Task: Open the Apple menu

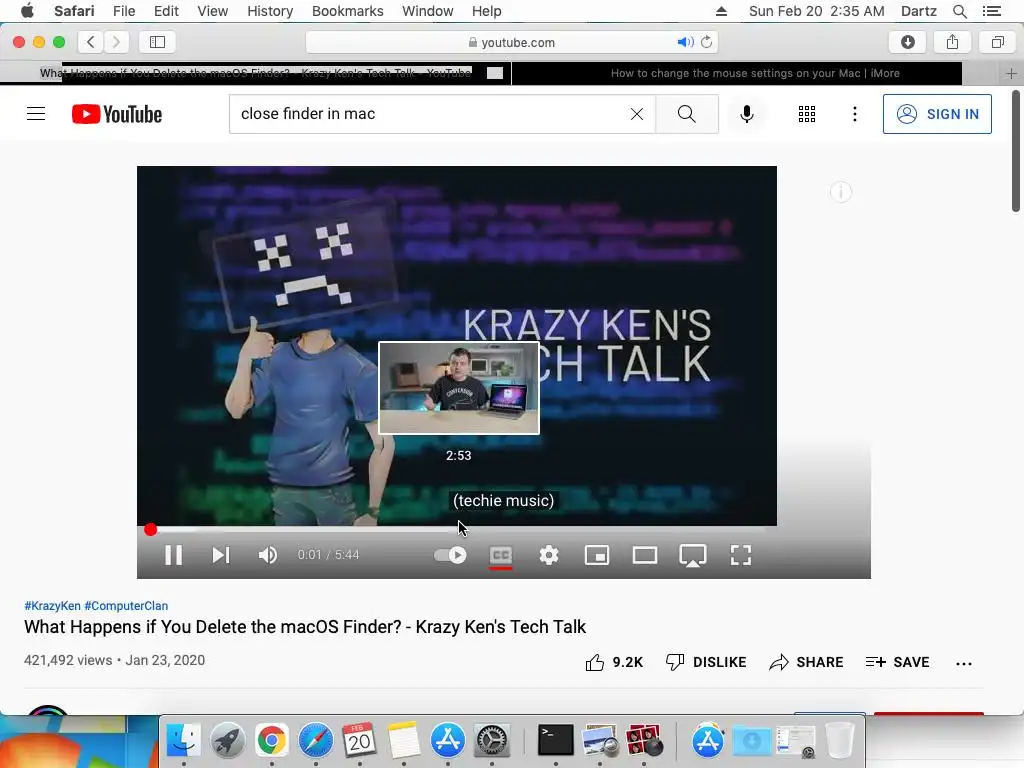Action: point(27,11)
